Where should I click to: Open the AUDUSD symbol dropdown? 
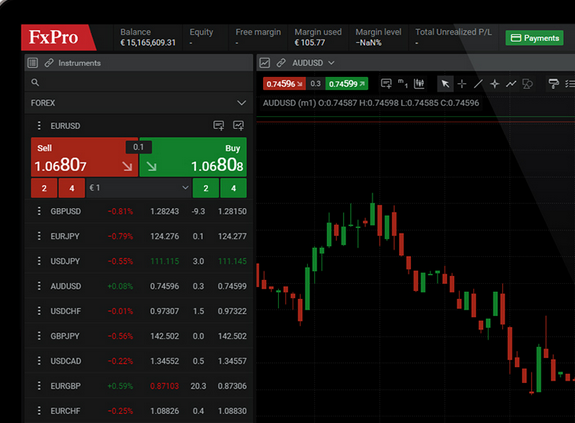331,63
